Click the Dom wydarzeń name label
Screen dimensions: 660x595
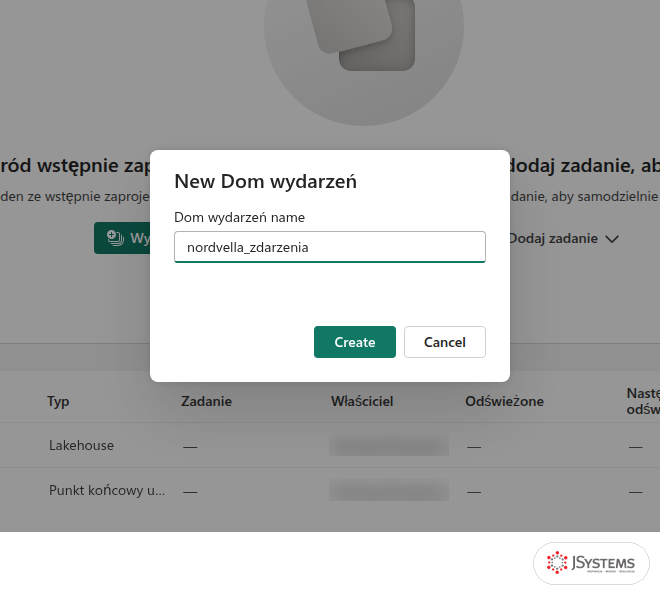pyautogui.click(x=239, y=218)
